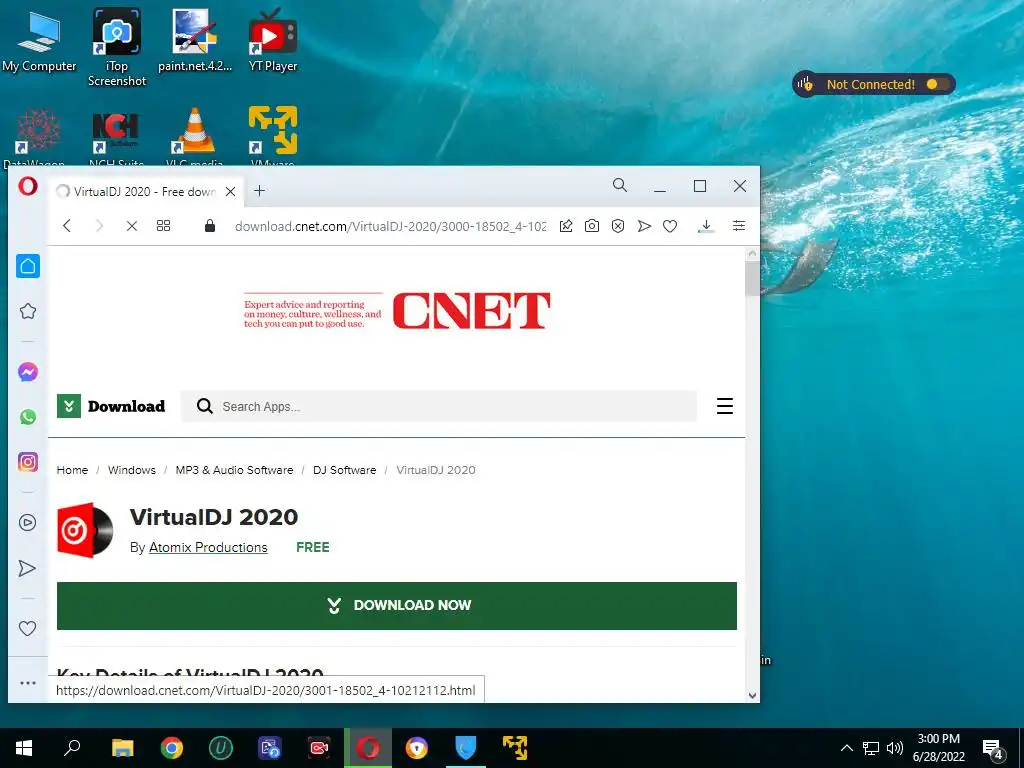
Task: Click the DOWNLOAD NOW button
Action: [x=397, y=606]
